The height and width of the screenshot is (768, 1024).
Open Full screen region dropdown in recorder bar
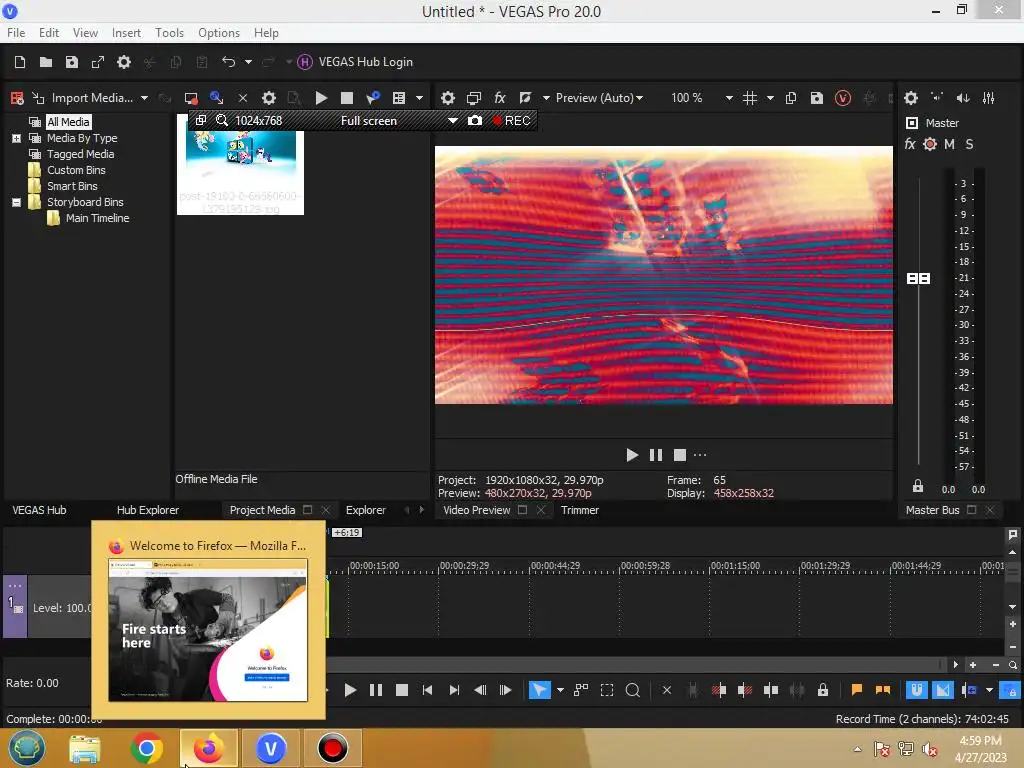pyautogui.click(x=452, y=121)
